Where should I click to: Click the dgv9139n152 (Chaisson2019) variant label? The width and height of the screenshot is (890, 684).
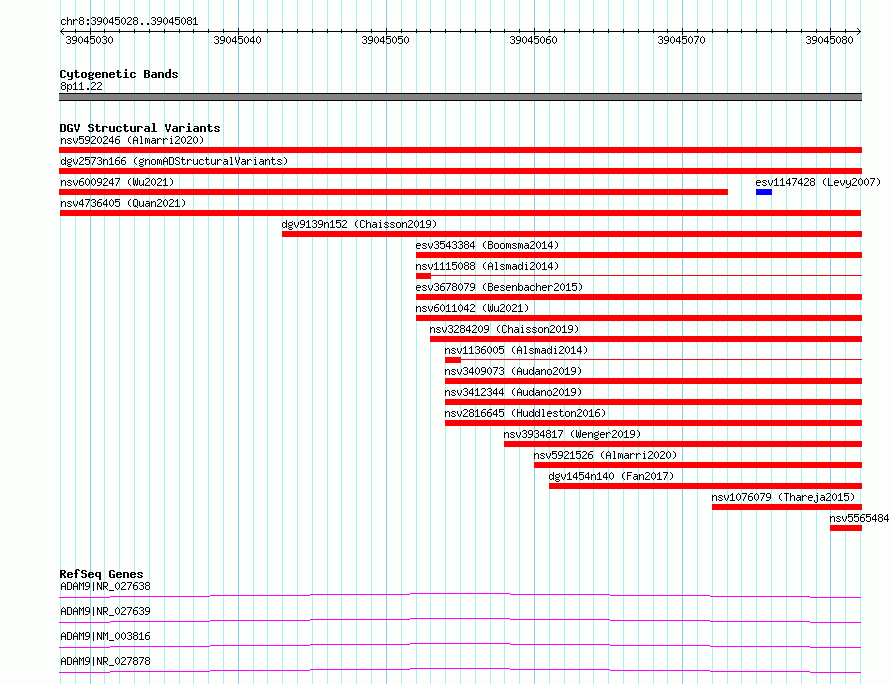tap(359, 224)
